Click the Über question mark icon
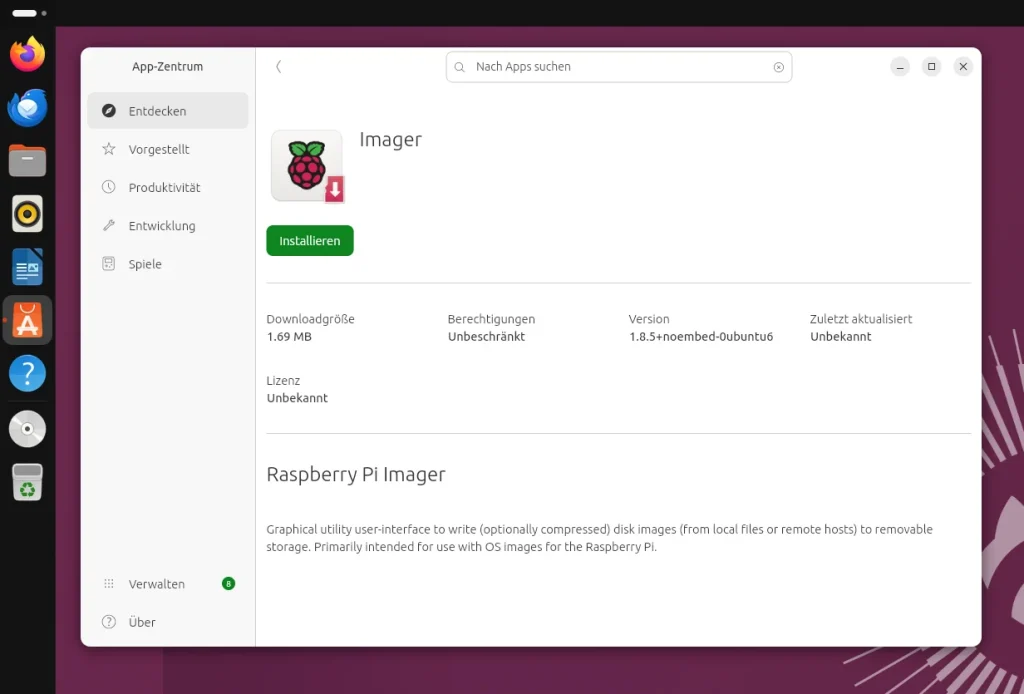The width and height of the screenshot is (1024, 694). click(109, 622)
